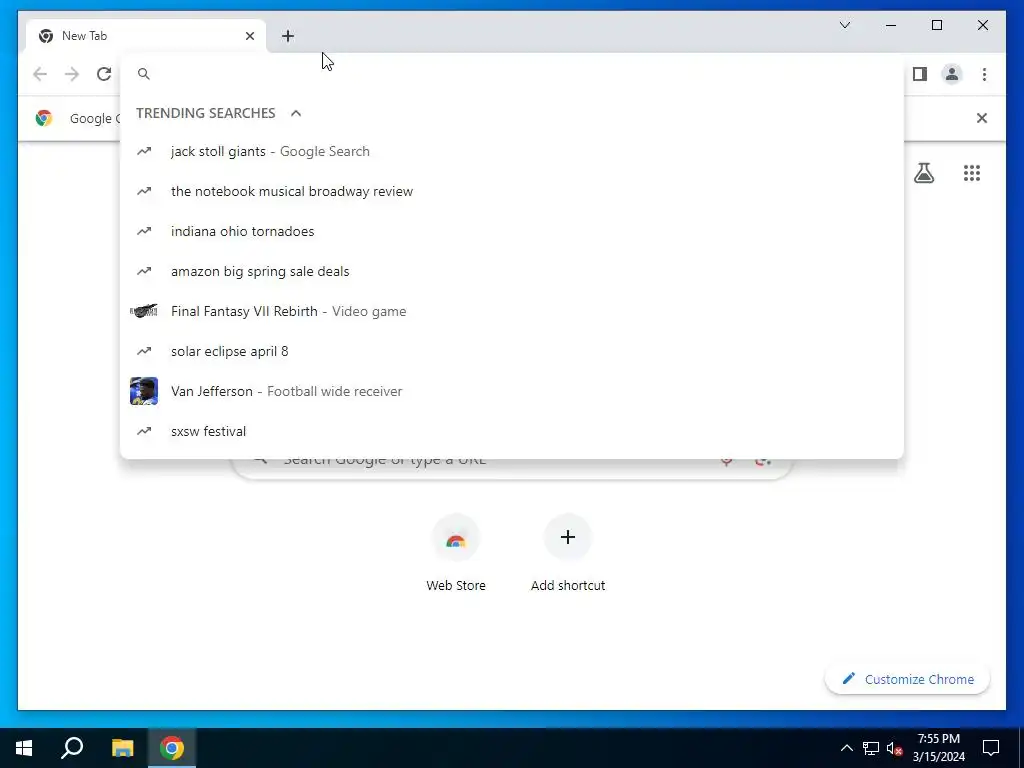Screen dimensions: 1024x768
Task: Click trending arrow beside sxsw festival
Action: coord(144,431)
